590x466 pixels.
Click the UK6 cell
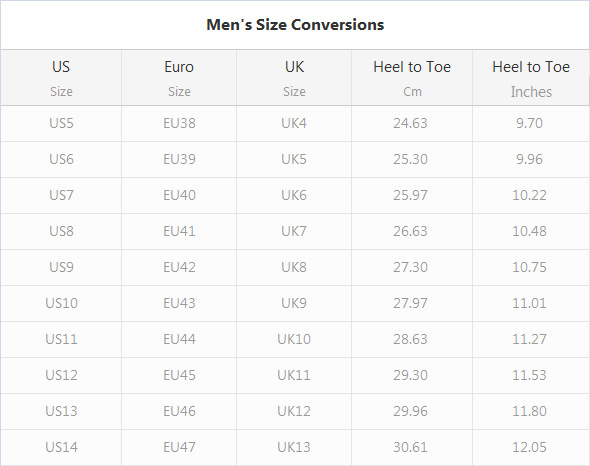click(294, 195)
